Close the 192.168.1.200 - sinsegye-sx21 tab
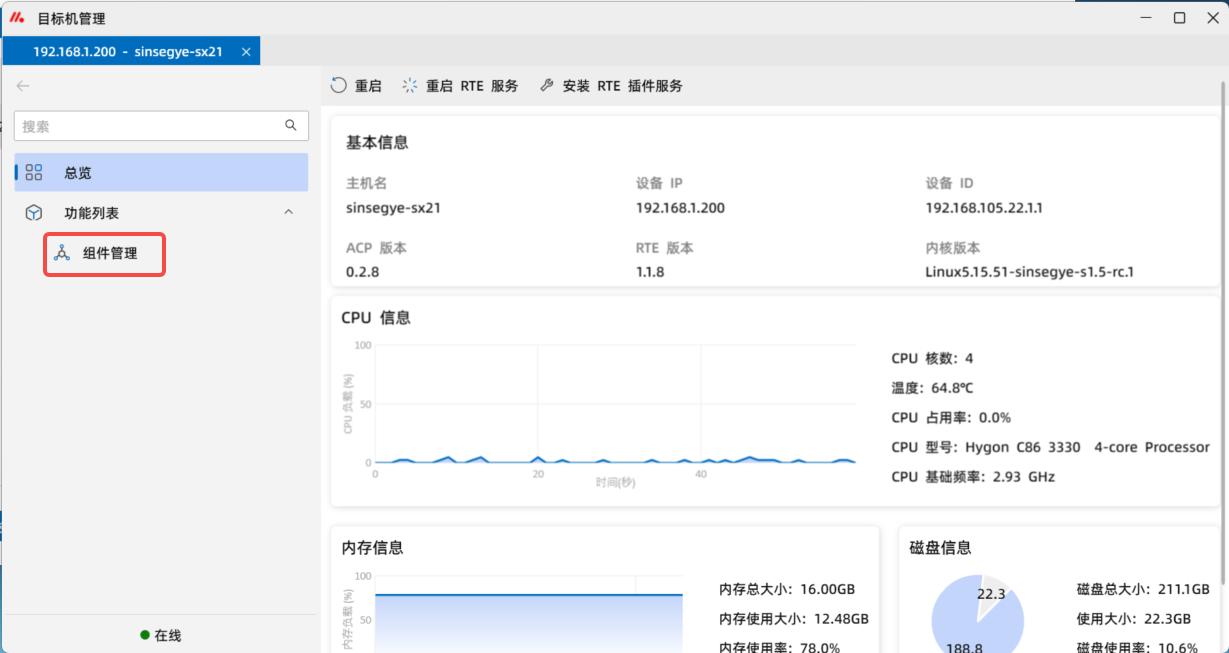This screenshot has width=1229, height=653. pos(246,51)
